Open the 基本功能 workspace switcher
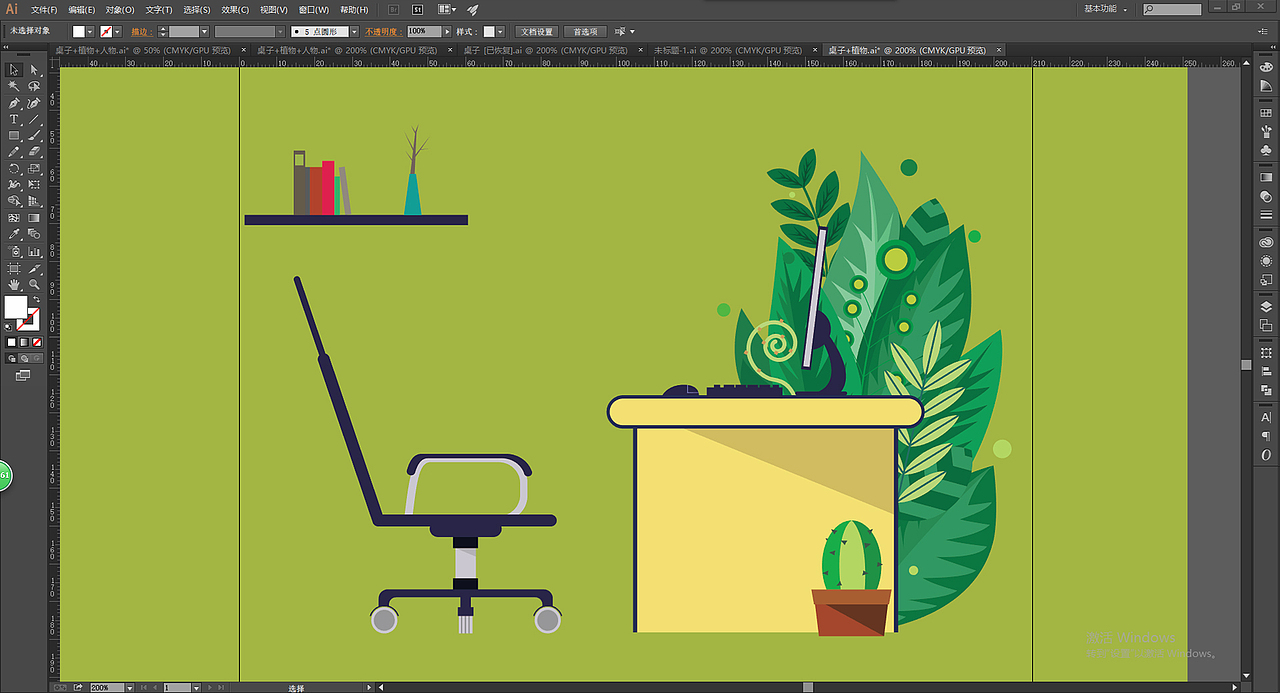This screenshot has height=693, width=1280. tap(1106, 9)
